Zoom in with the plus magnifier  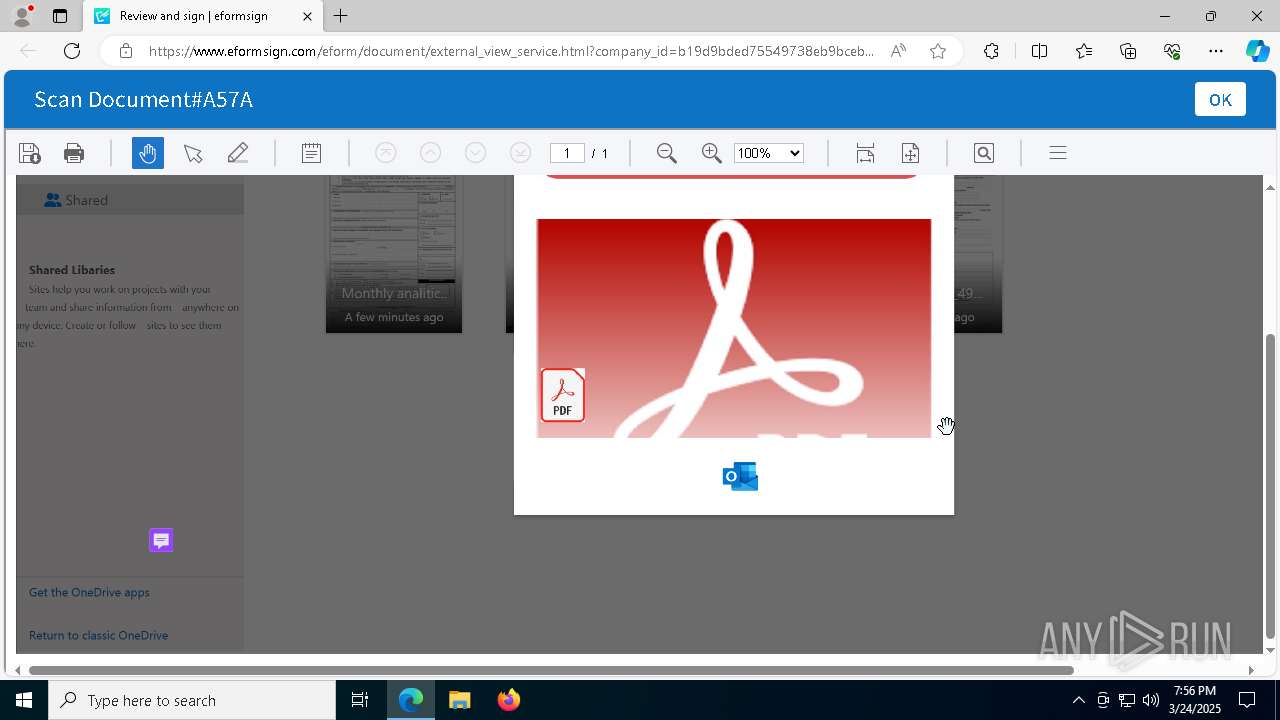pos(712,153)
